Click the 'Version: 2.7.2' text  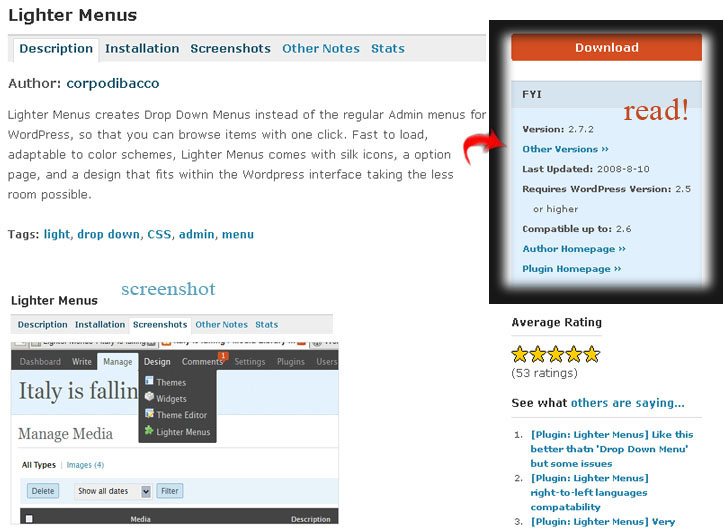click(558, 129)
